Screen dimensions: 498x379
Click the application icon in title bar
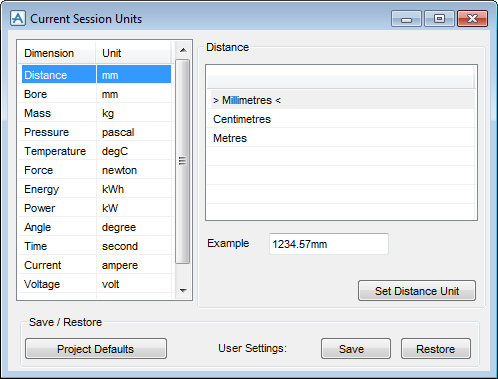click(17, 18)
